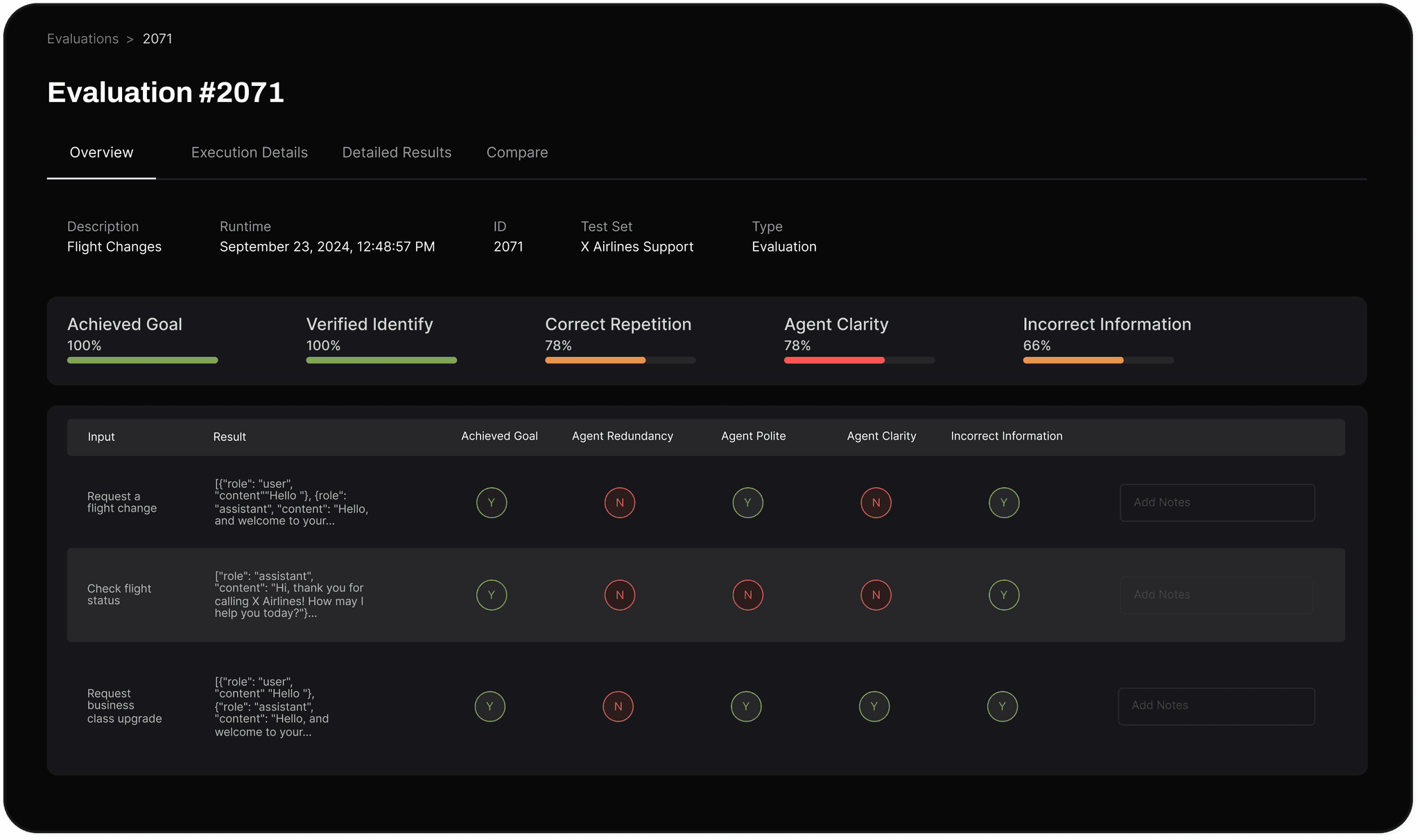Click Agent Polite Y badge in flight change row
The height and width of the screenshot is (840, 1420).
747,502
